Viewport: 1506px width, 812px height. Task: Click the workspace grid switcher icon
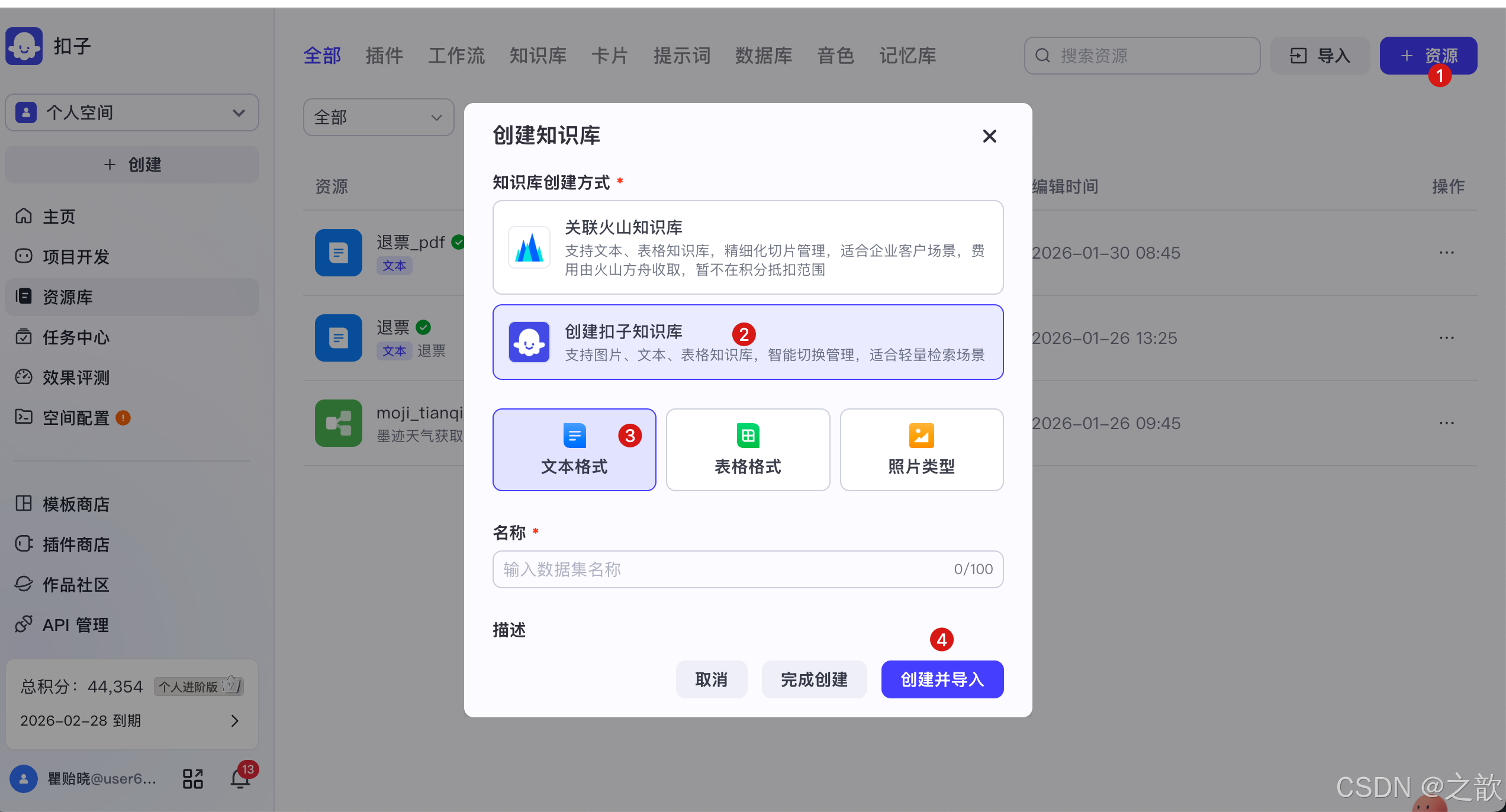point(192,778)
